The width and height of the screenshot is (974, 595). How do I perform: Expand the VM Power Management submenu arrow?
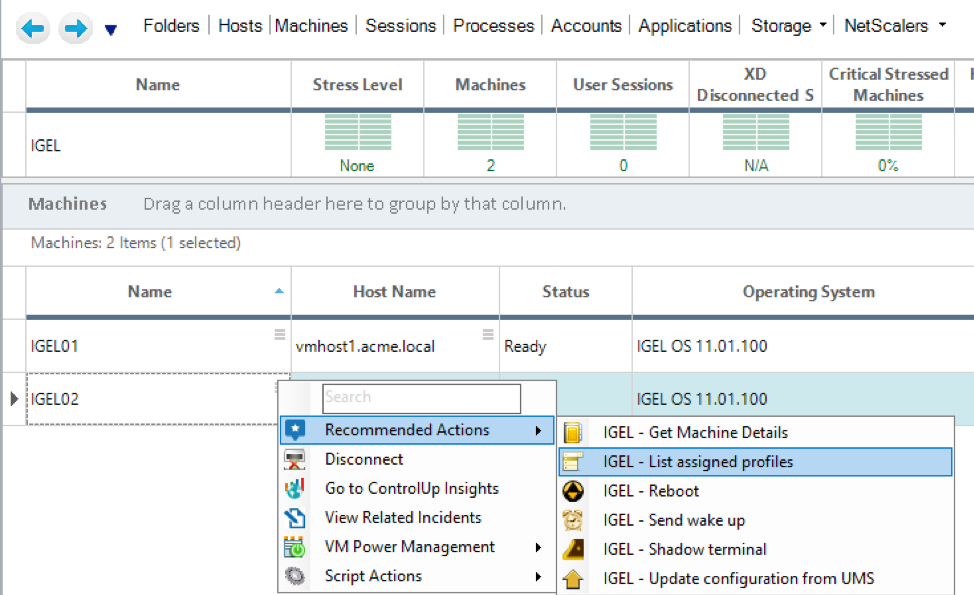[x=538, y=547]
